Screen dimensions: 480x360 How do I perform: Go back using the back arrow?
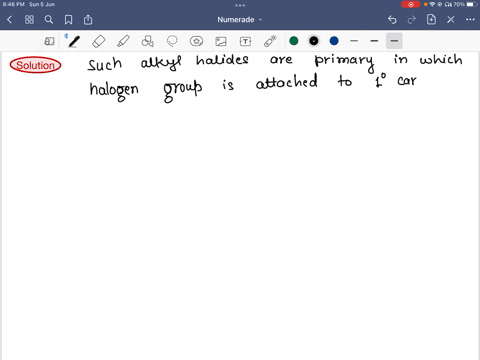[9, 20]
